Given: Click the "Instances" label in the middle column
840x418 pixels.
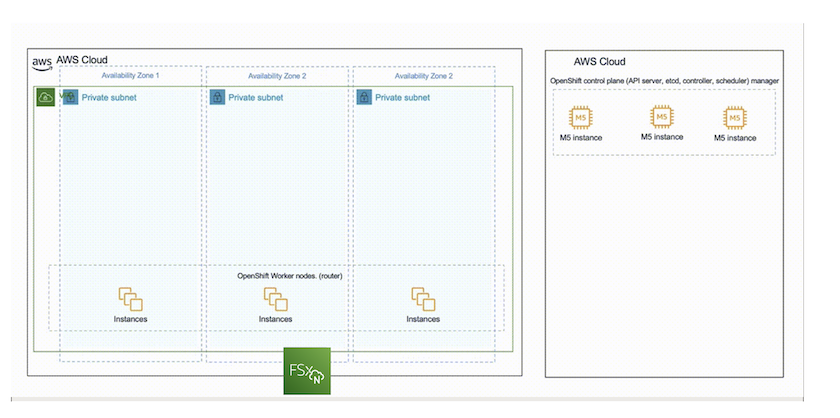Looking at the screenshot, I should tap(275, 319).
